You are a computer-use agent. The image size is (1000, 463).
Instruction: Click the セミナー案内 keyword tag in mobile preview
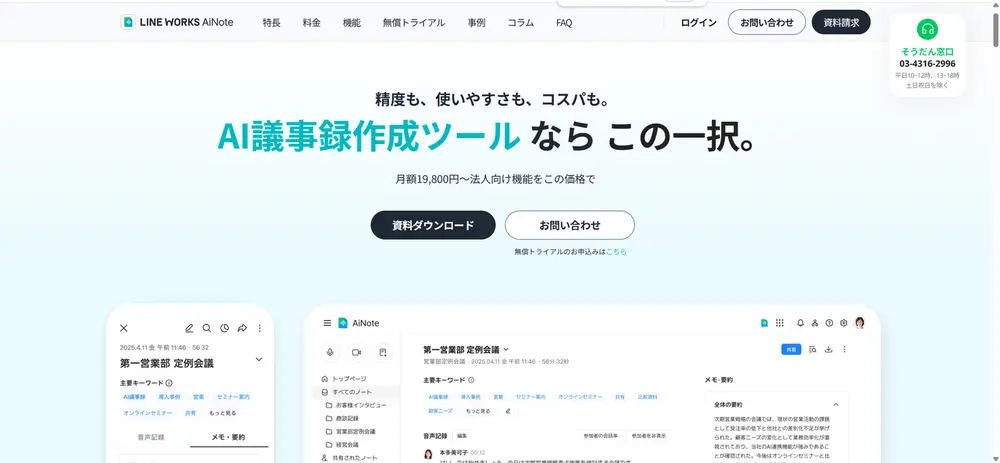233,397
